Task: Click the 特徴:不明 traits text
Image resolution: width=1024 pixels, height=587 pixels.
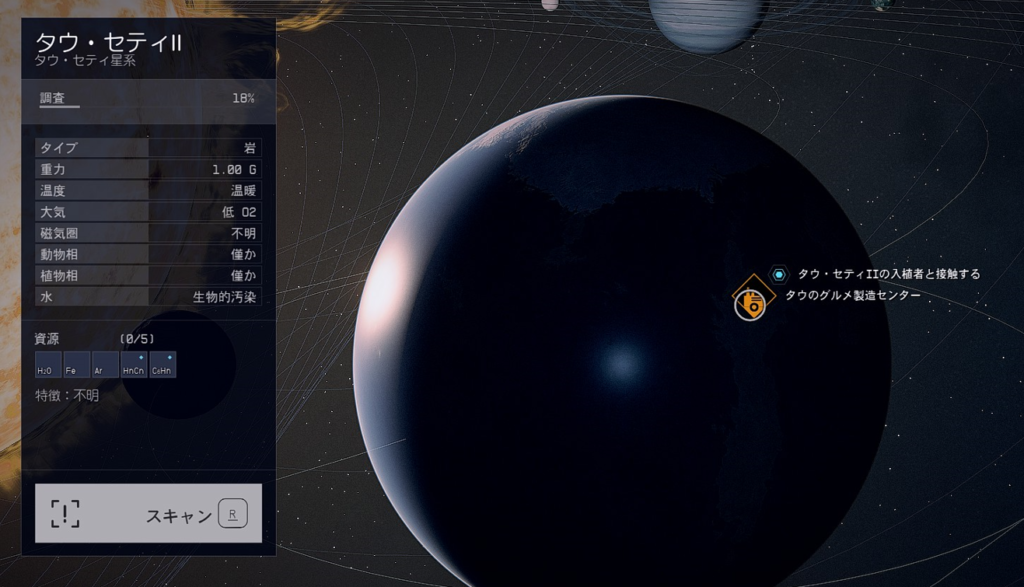Action: point(67,395)
